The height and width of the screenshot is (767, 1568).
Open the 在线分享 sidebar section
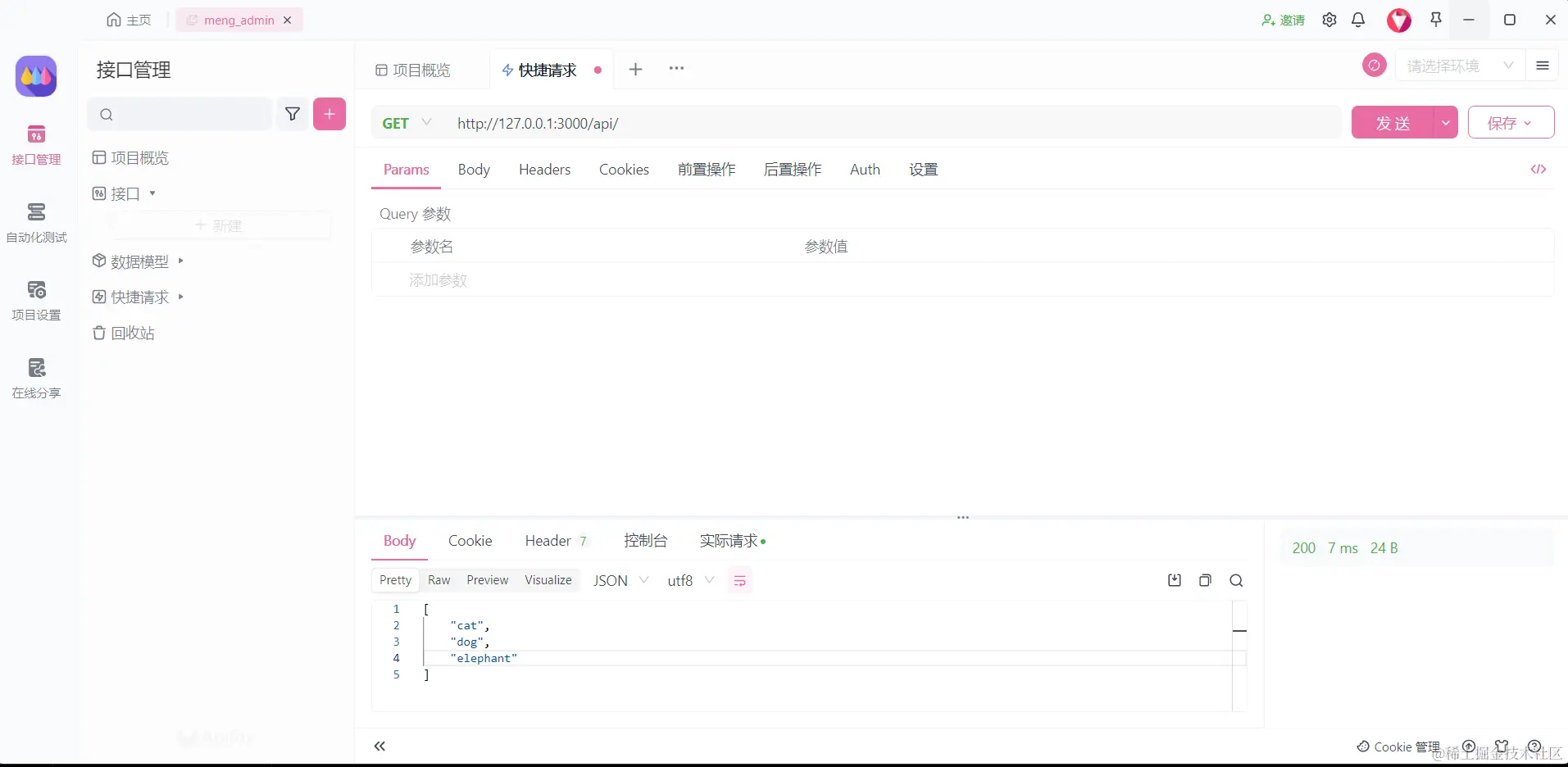36,379
